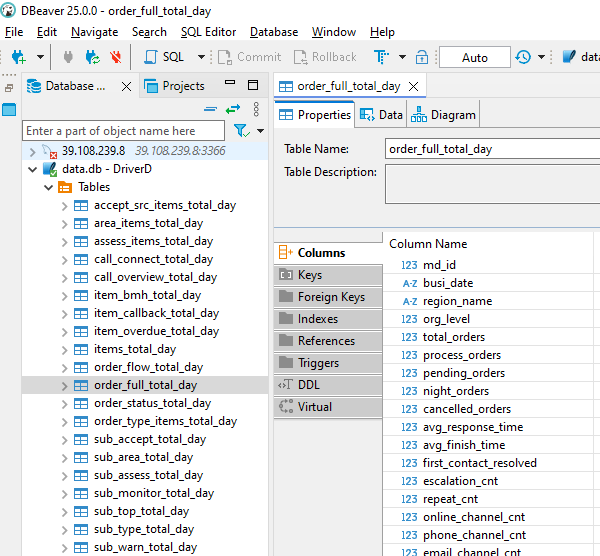The image size is (600, 556).
Task: Click the navigator filter funnel icon
Action: pos(241,131)
